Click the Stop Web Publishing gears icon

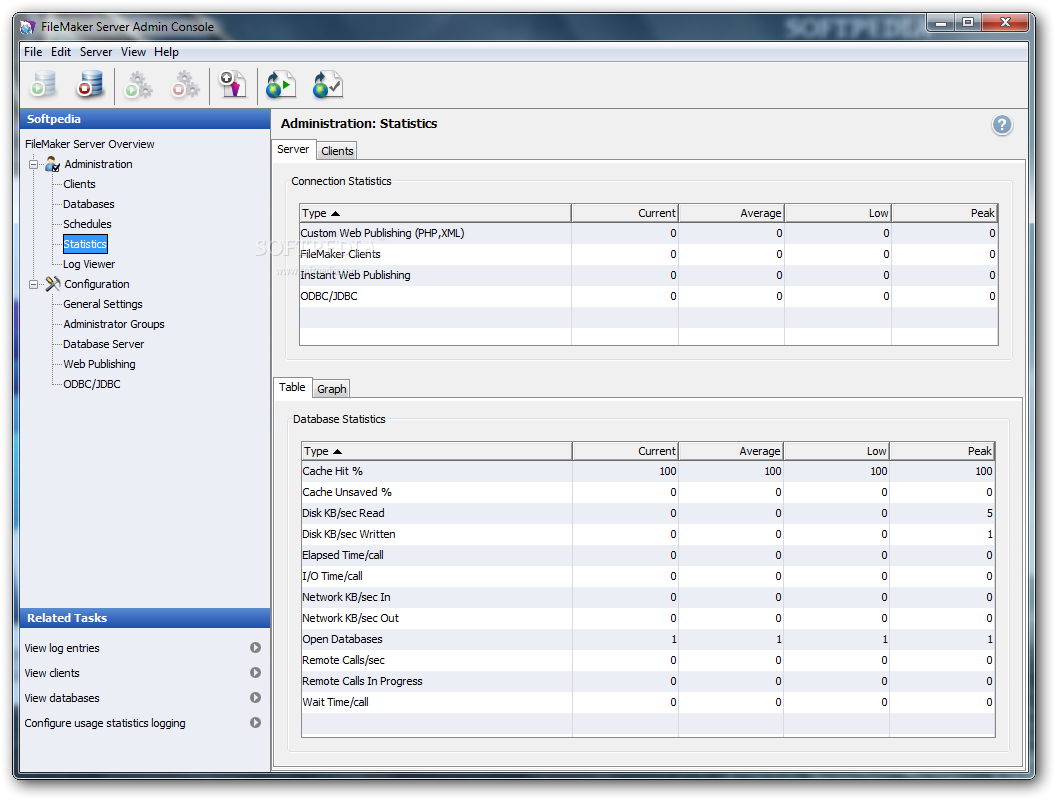click(x=185, y=86)
